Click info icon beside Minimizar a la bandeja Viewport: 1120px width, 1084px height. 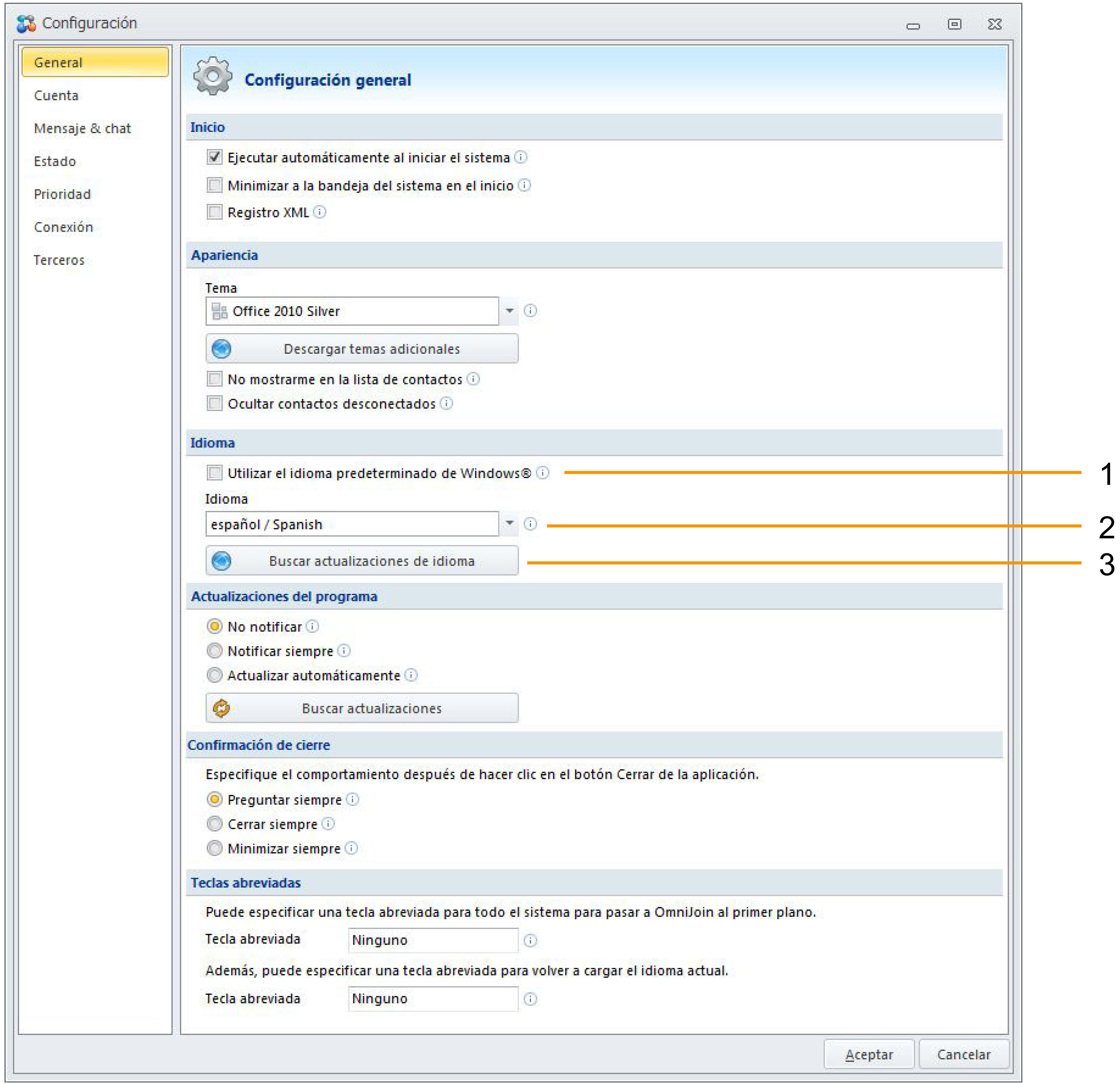[524, 185]
